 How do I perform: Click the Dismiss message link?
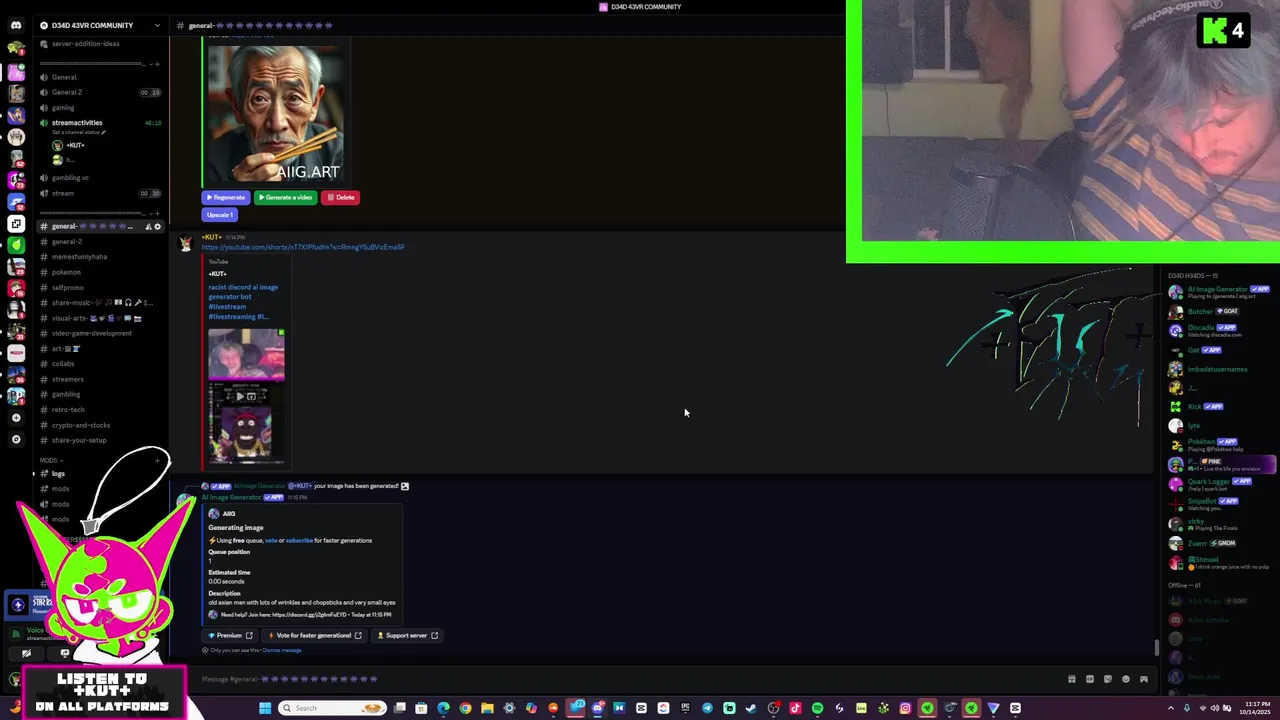[281, 650]
